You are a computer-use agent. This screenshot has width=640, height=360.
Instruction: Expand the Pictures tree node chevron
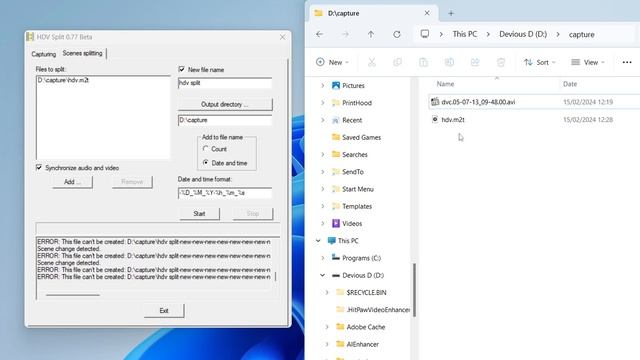pyautogui.click(x=322, y=85)
